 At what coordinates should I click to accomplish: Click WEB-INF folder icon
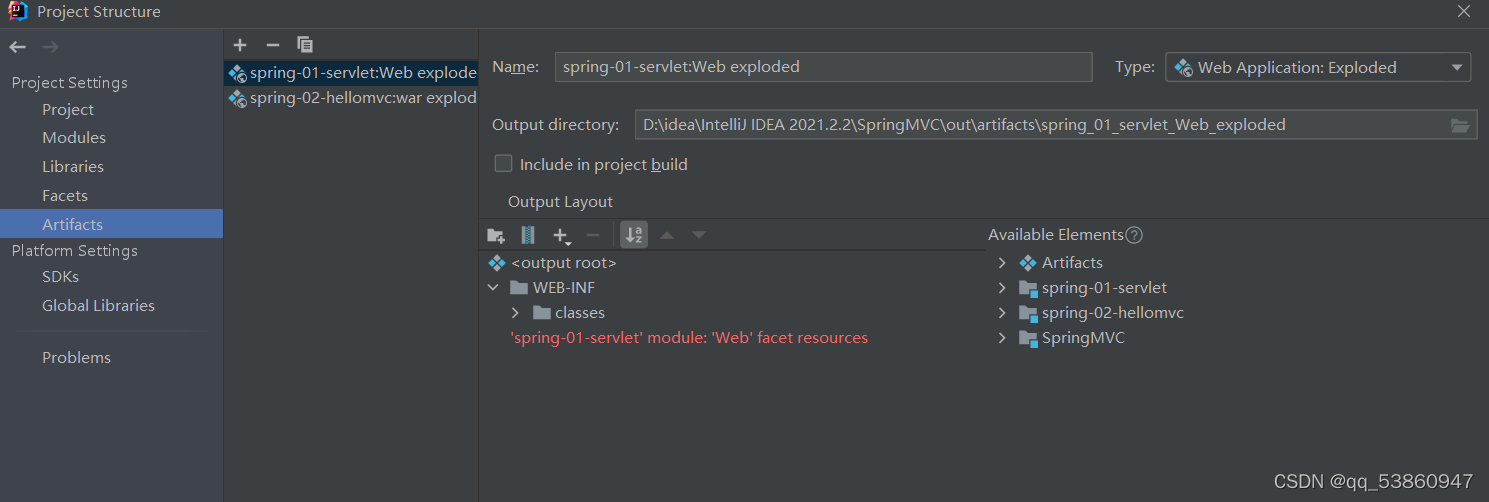[x=518, y=288]
